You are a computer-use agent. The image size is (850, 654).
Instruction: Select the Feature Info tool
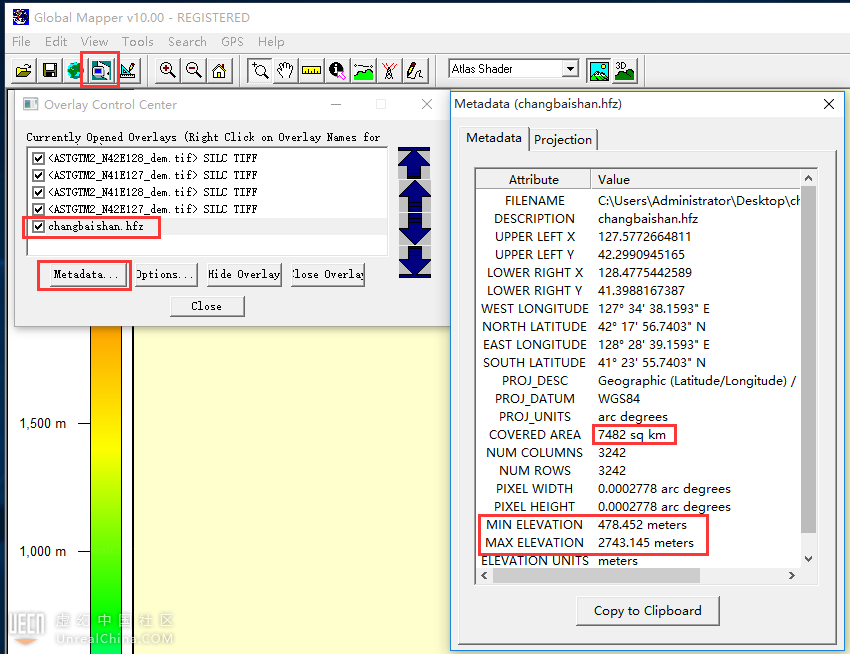[x=337, y=70]
